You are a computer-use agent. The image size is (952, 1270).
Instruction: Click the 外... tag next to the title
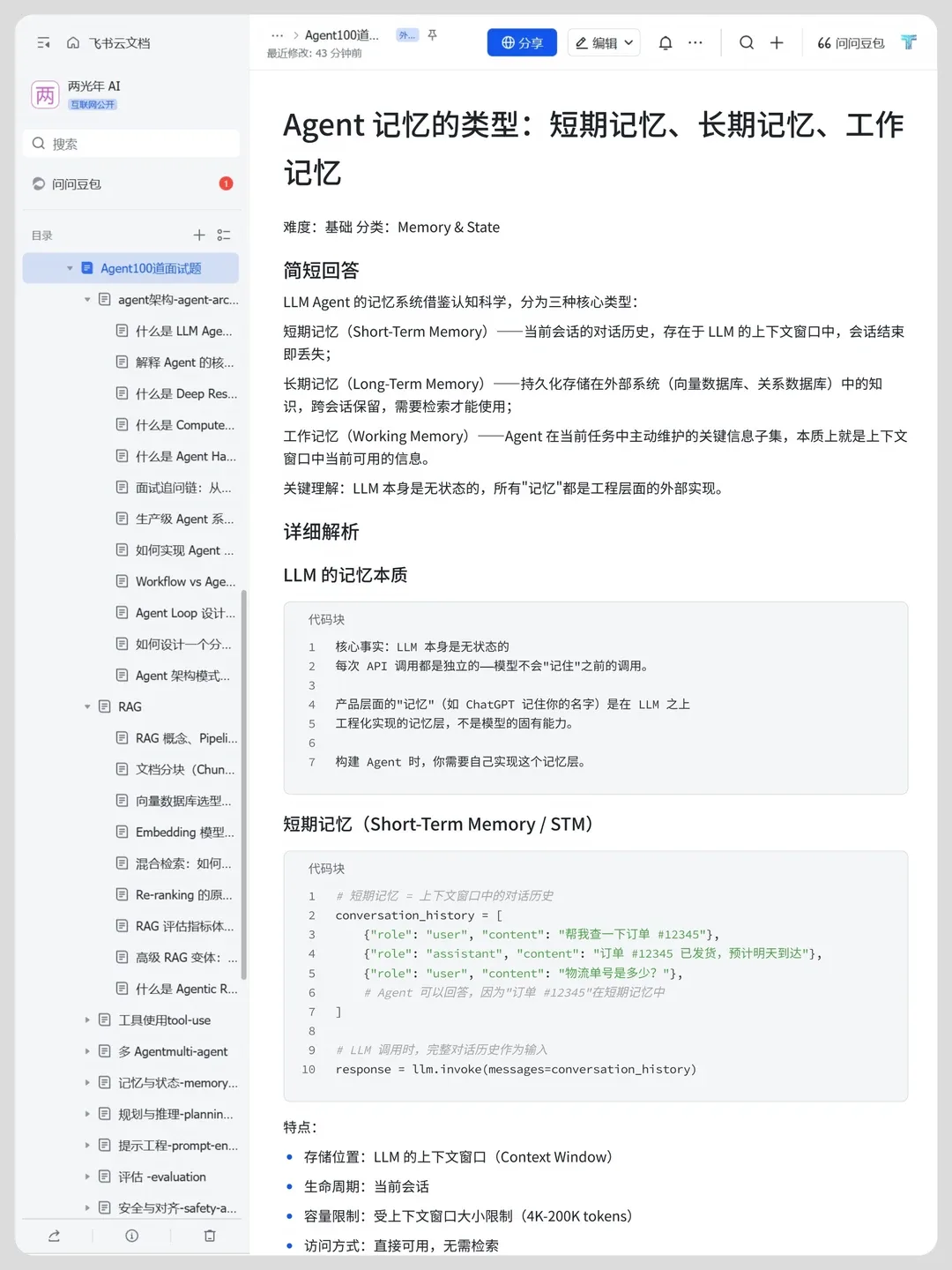pyautogui.click(x=407, y=35)
